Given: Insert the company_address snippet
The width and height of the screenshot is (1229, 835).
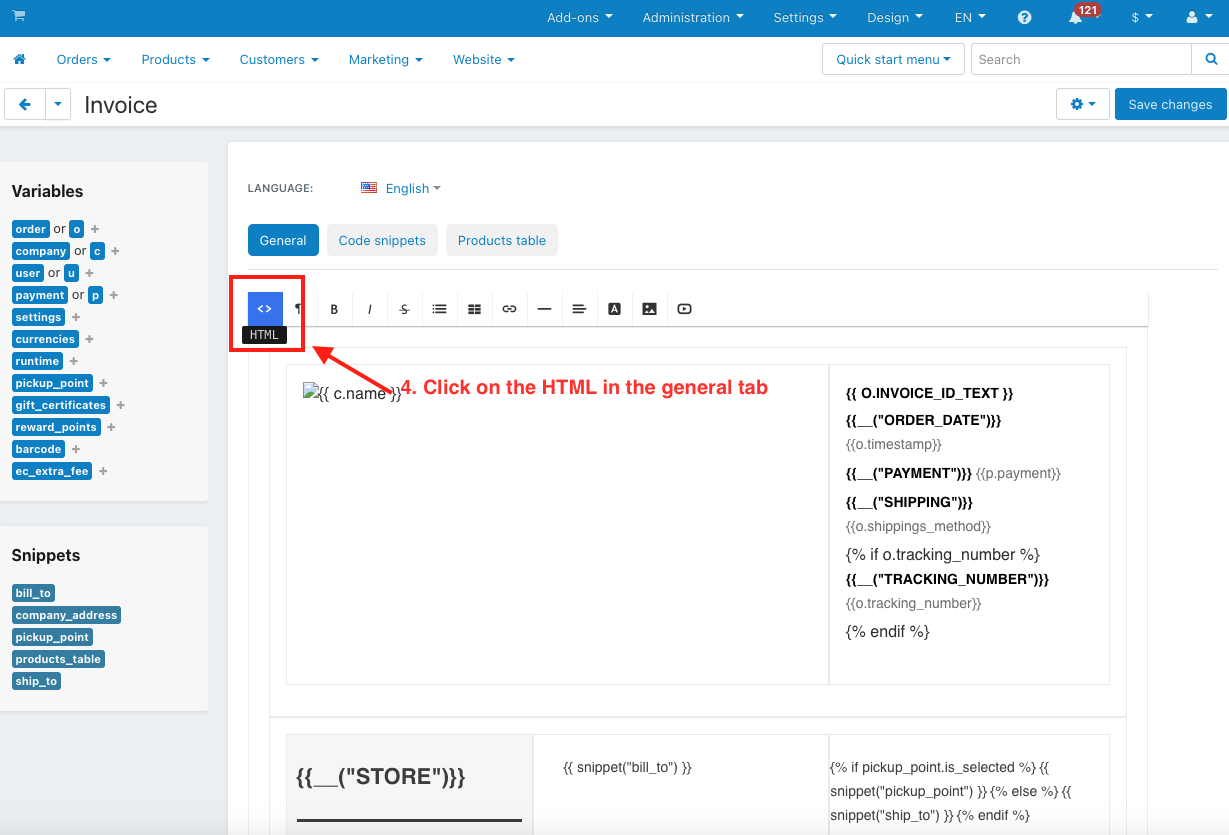Looking at the screenshot, I should pos(67,615).
